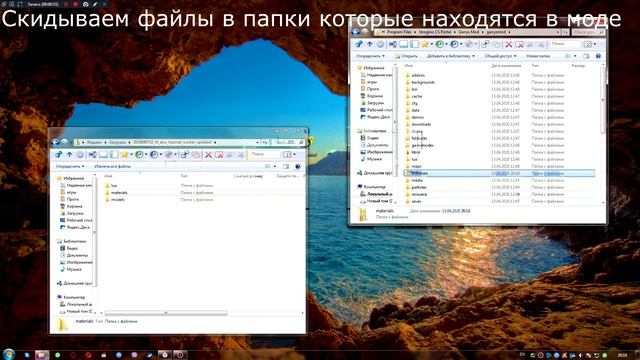Viewport: 640px width, 360px height.
Task: Click Windows Start orb on taskbar
Action: tap(9, 354)
